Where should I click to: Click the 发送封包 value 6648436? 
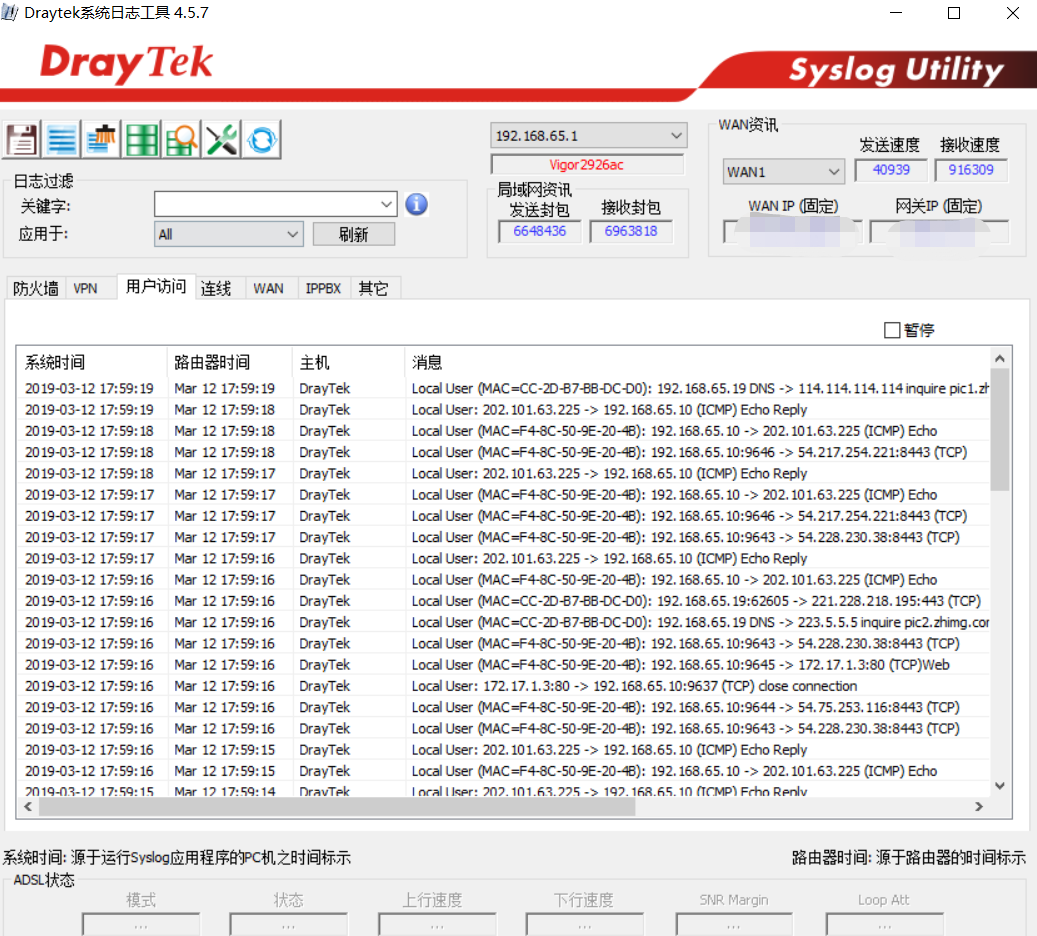(540, 231)
